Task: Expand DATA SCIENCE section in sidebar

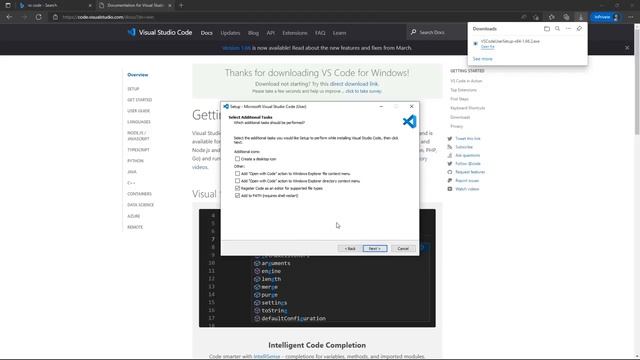Action: (x=140, y=205)
